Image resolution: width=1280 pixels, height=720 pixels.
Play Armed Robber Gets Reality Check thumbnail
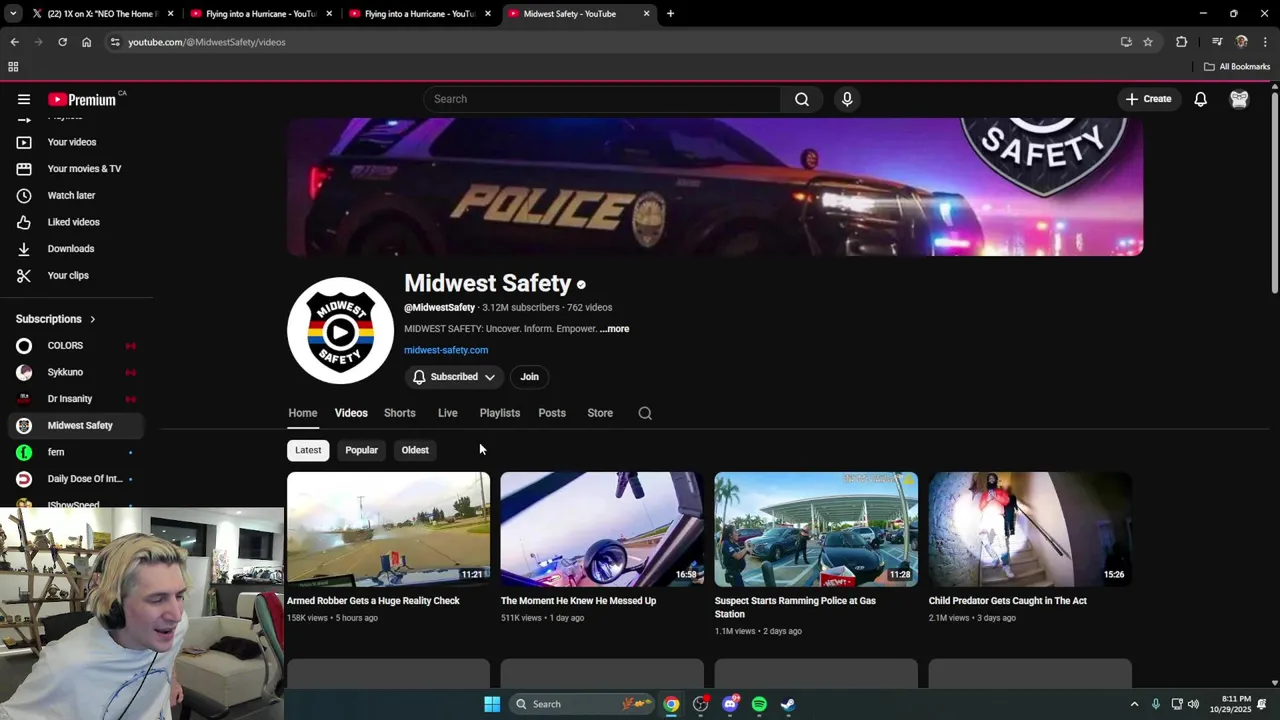tap(388, 529)
